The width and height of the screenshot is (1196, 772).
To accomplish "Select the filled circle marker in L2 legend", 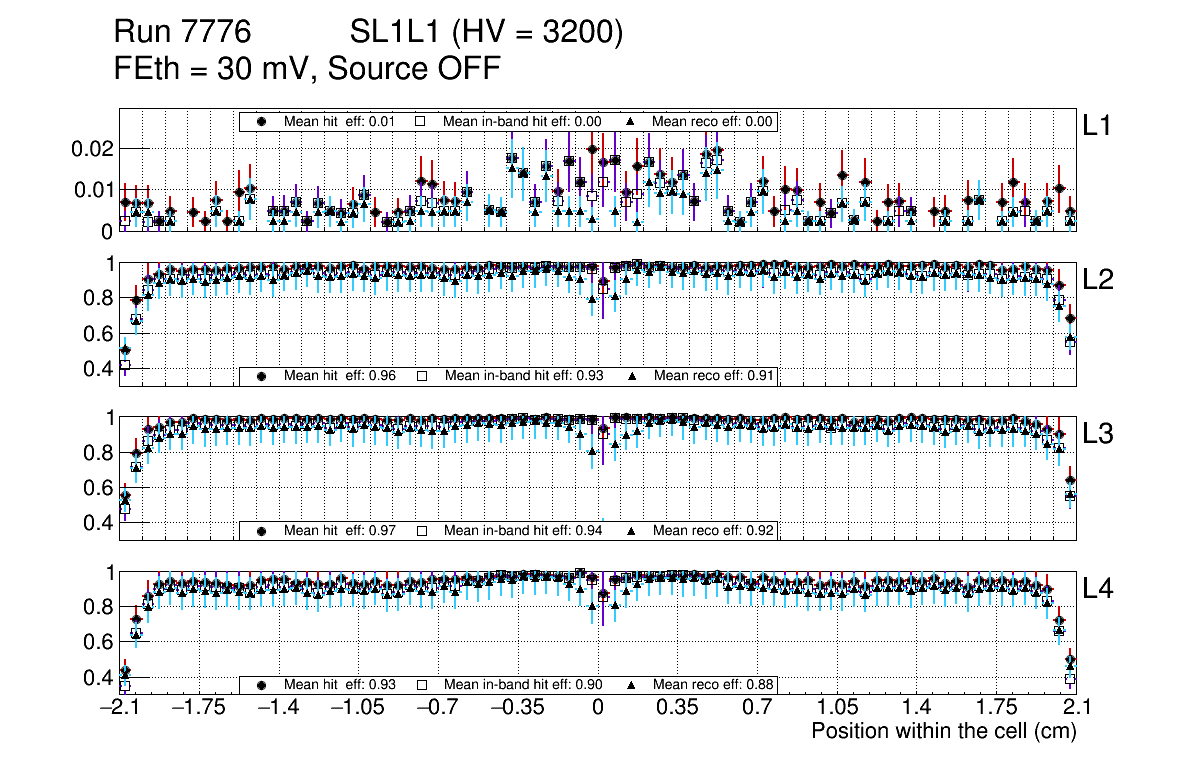I will click(x=262, y=376).
